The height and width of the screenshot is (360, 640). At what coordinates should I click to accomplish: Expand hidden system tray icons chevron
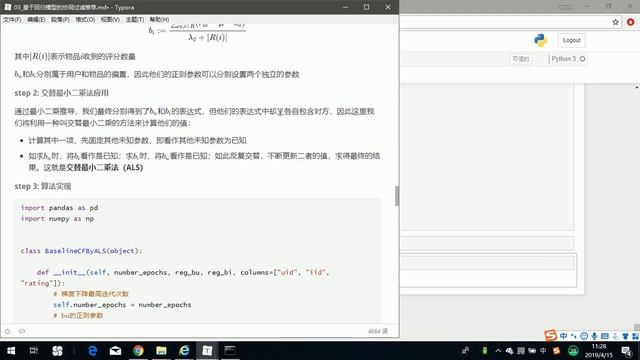click(498, 351)
